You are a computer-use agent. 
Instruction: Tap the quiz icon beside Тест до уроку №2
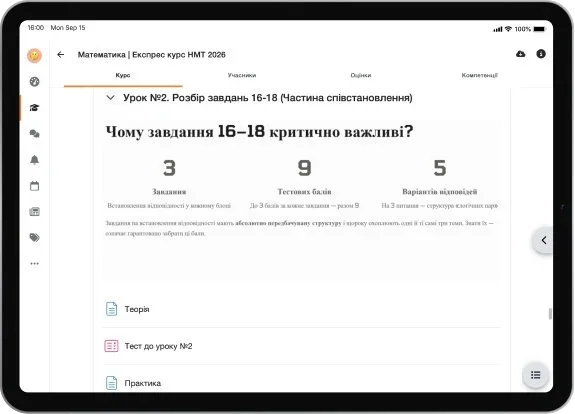111,346
